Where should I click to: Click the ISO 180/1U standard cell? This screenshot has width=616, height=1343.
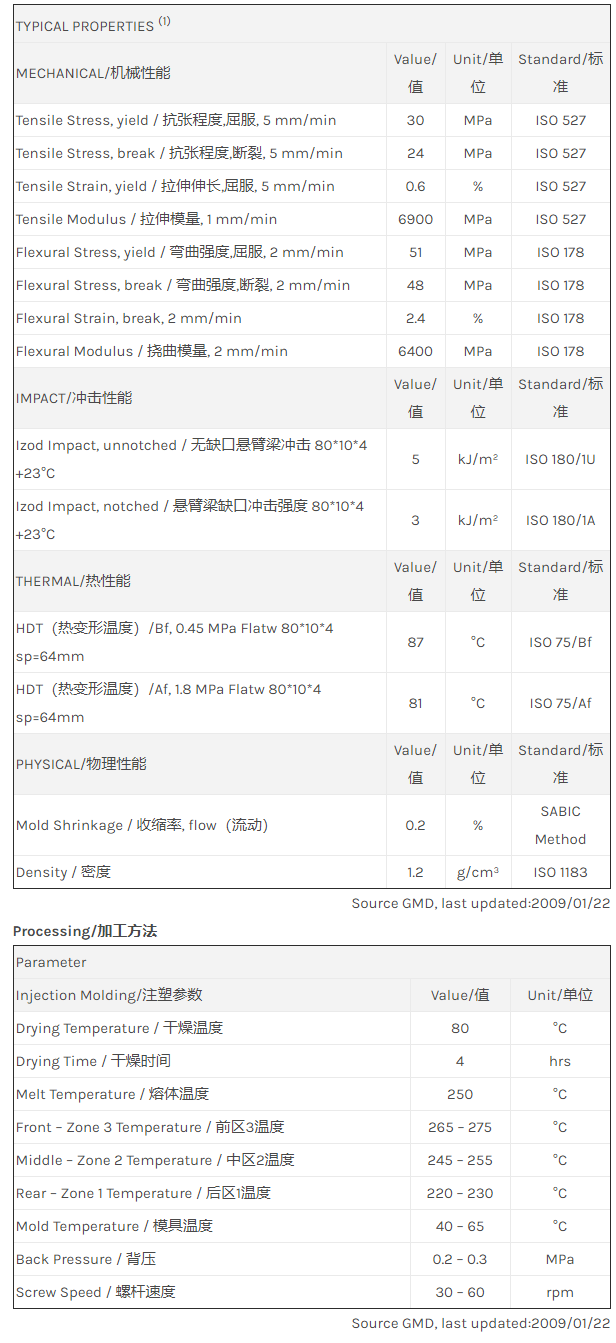[x=560, y=459]
